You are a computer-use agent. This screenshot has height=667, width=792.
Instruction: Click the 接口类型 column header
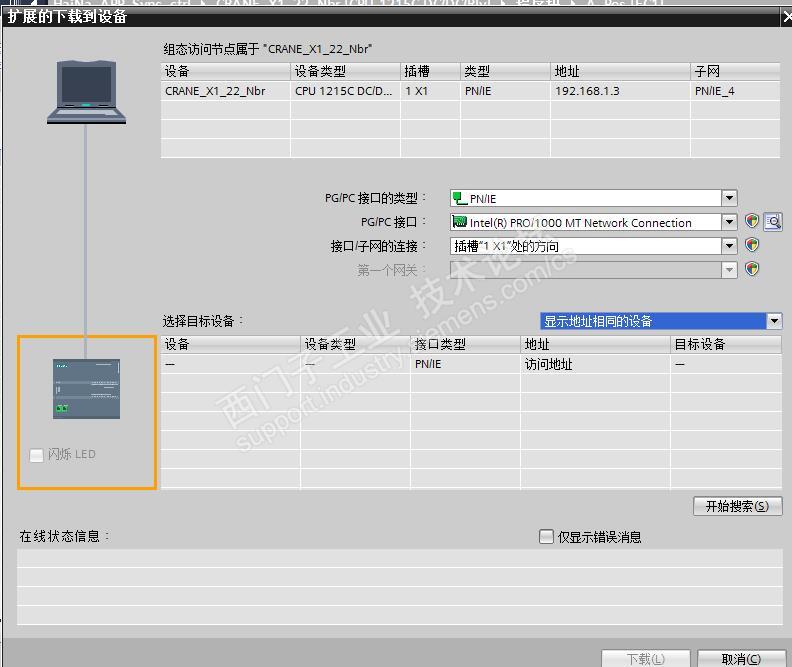tap(465, 344)
